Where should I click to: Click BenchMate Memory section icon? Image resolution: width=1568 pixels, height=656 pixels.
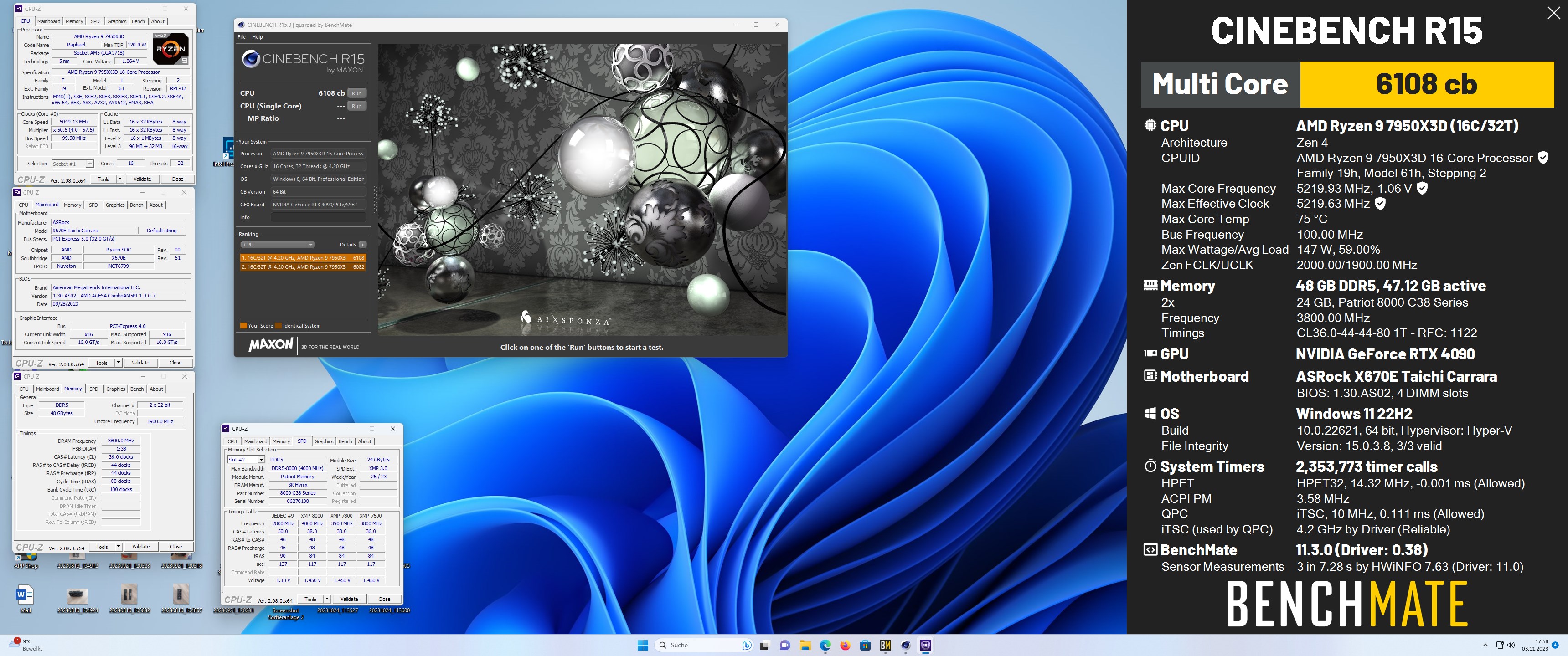(1150, 285)
